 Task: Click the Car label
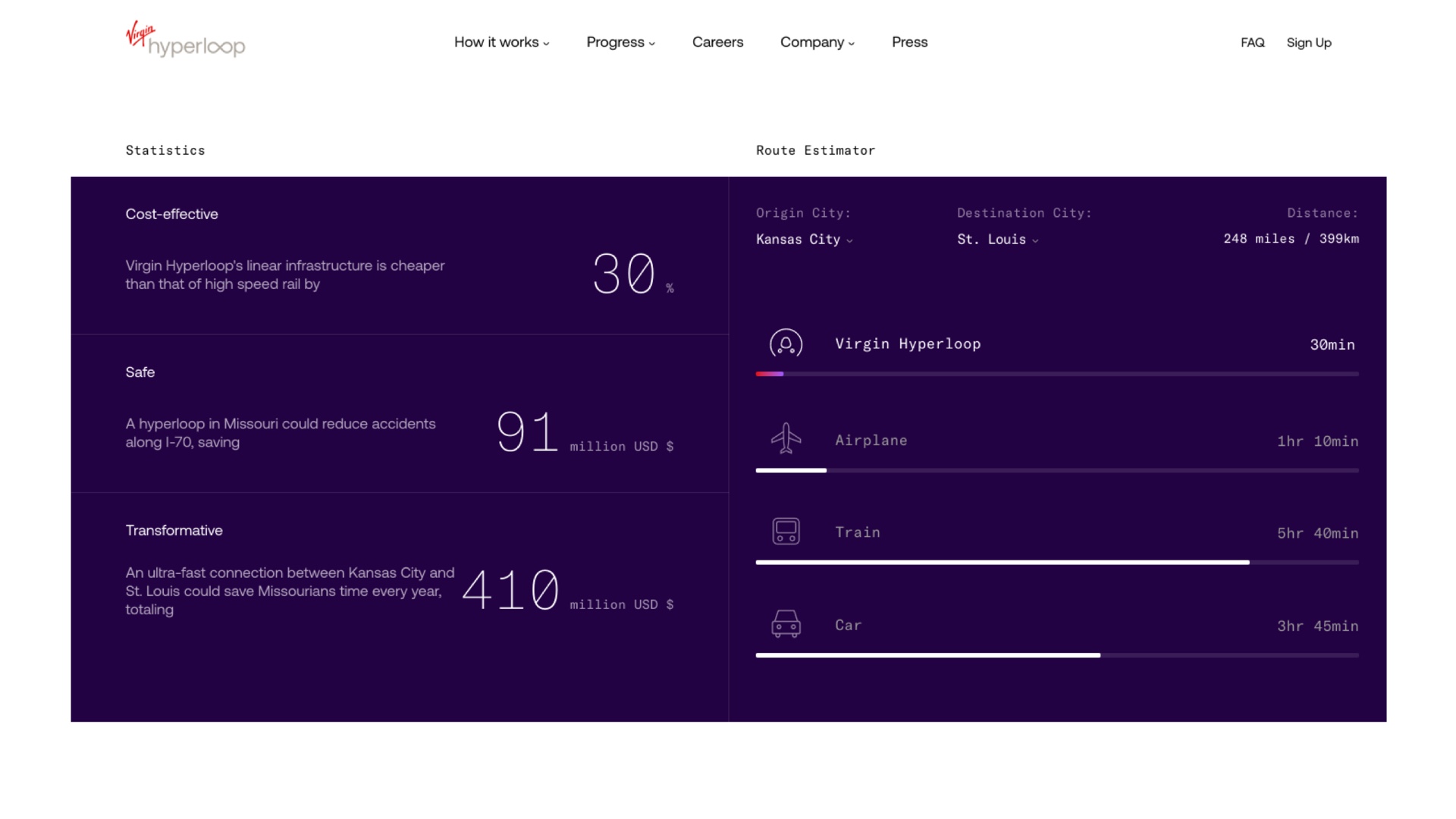pyautogui.click(x=848, y=626)
